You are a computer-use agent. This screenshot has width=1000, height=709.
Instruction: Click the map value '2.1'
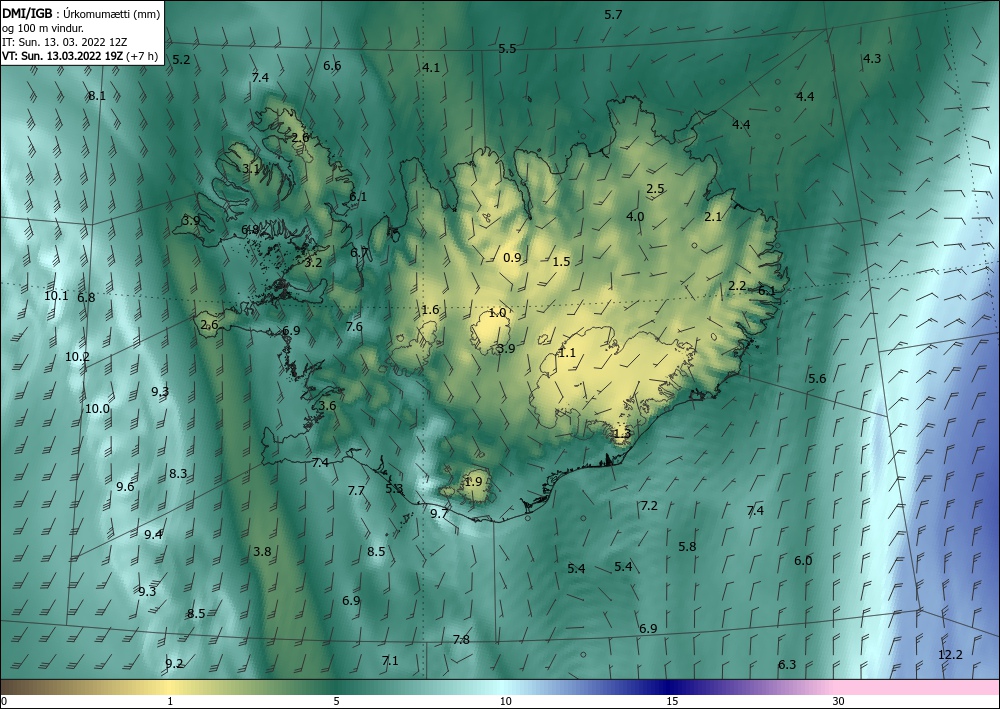click(x=713, y=217)
